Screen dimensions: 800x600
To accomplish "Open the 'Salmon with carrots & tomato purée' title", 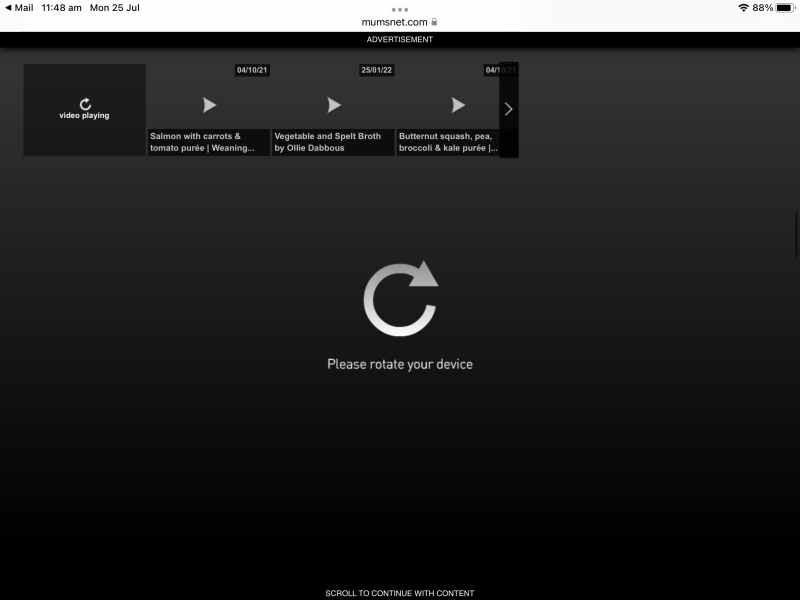I will (x=208, y=142).
